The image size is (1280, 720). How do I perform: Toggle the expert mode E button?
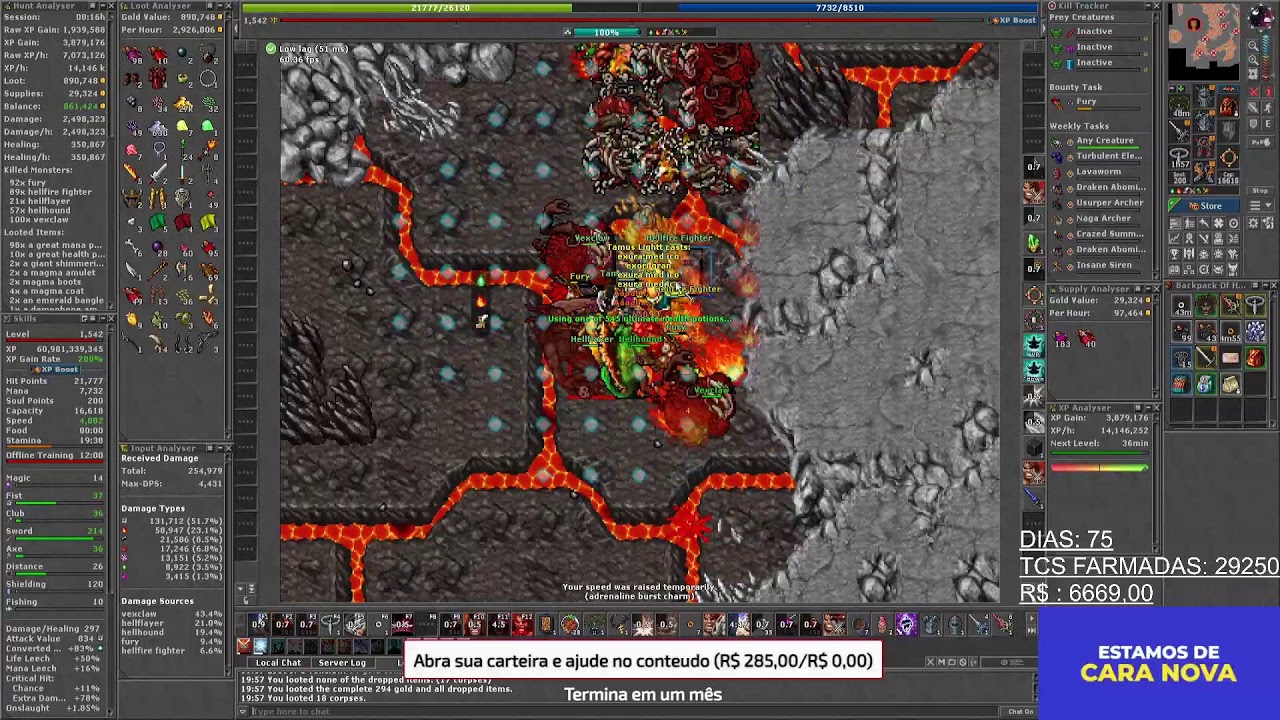(1267, 124)
